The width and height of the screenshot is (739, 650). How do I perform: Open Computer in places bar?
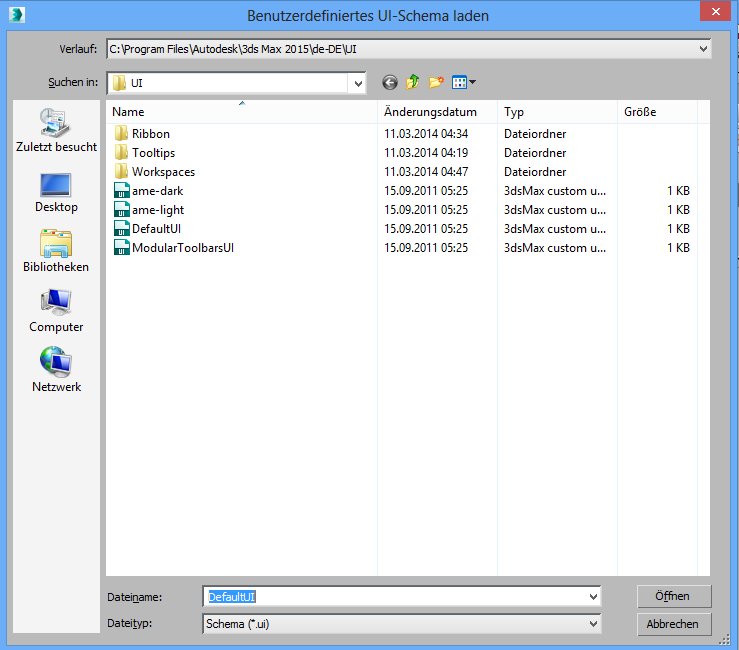[x=56, y=311]
